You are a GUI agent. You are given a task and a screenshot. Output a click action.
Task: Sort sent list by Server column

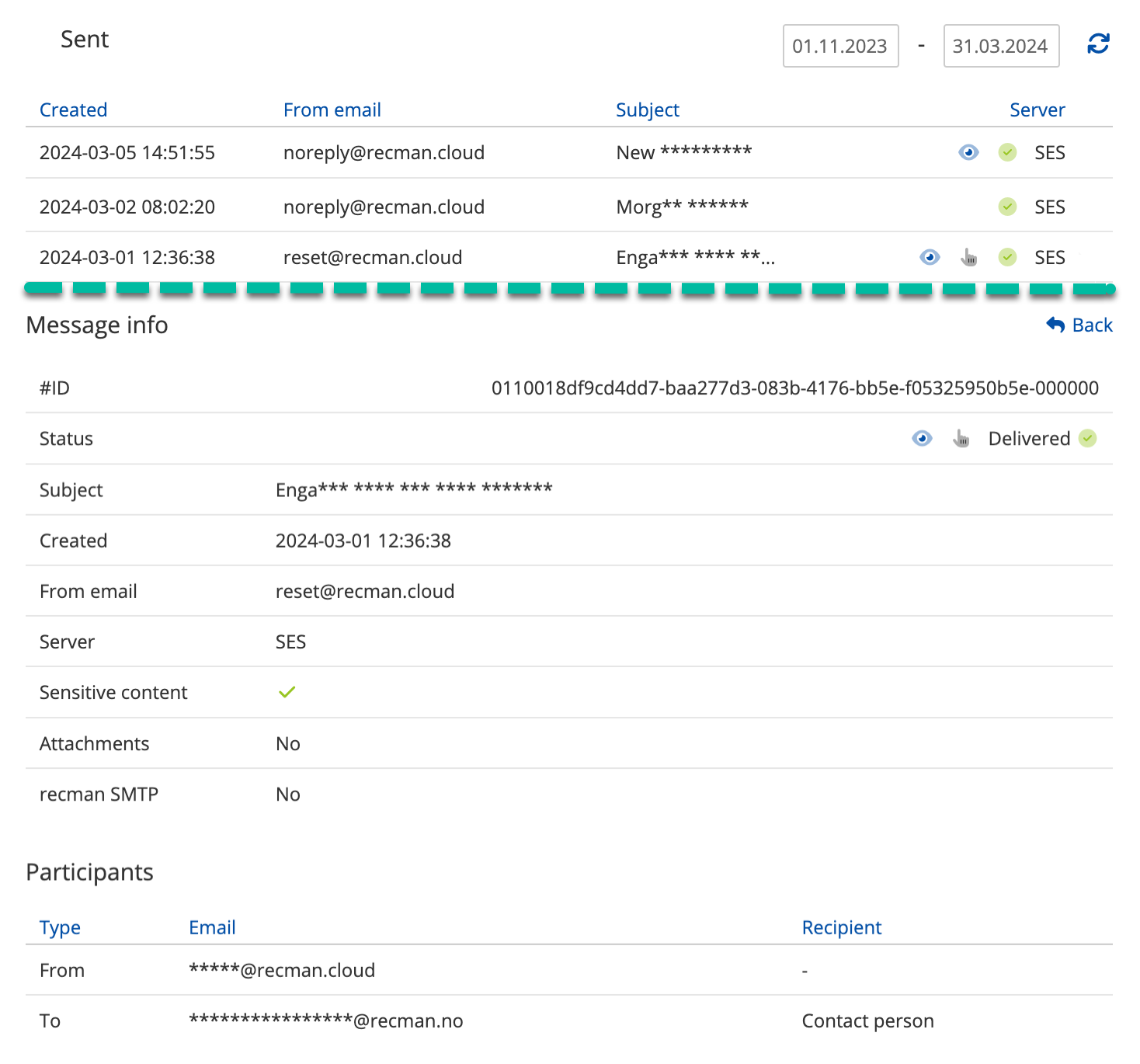point(1037,110)
